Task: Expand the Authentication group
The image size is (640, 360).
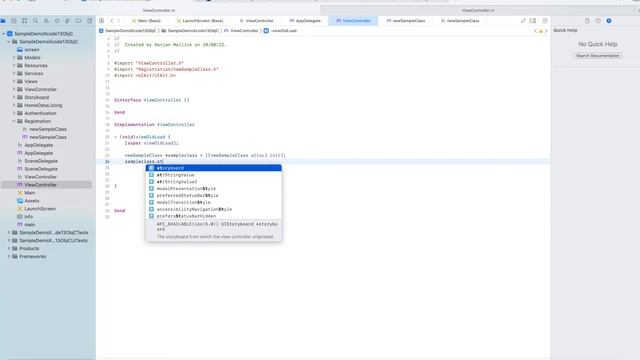Action: pos(14,113)
